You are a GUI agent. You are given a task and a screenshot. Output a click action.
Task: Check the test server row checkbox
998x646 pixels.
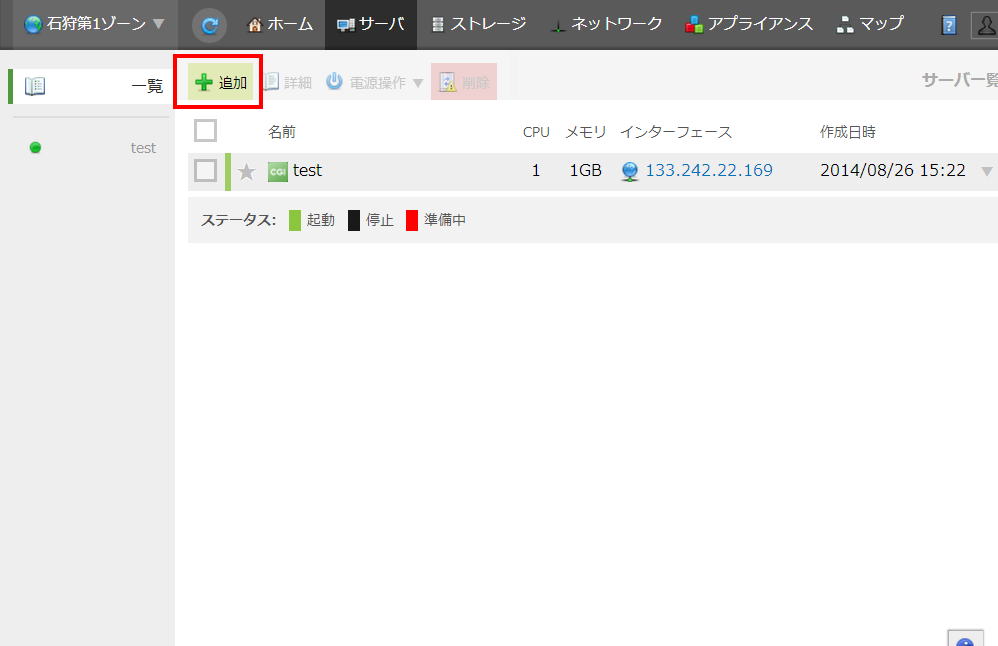[205, 171]
